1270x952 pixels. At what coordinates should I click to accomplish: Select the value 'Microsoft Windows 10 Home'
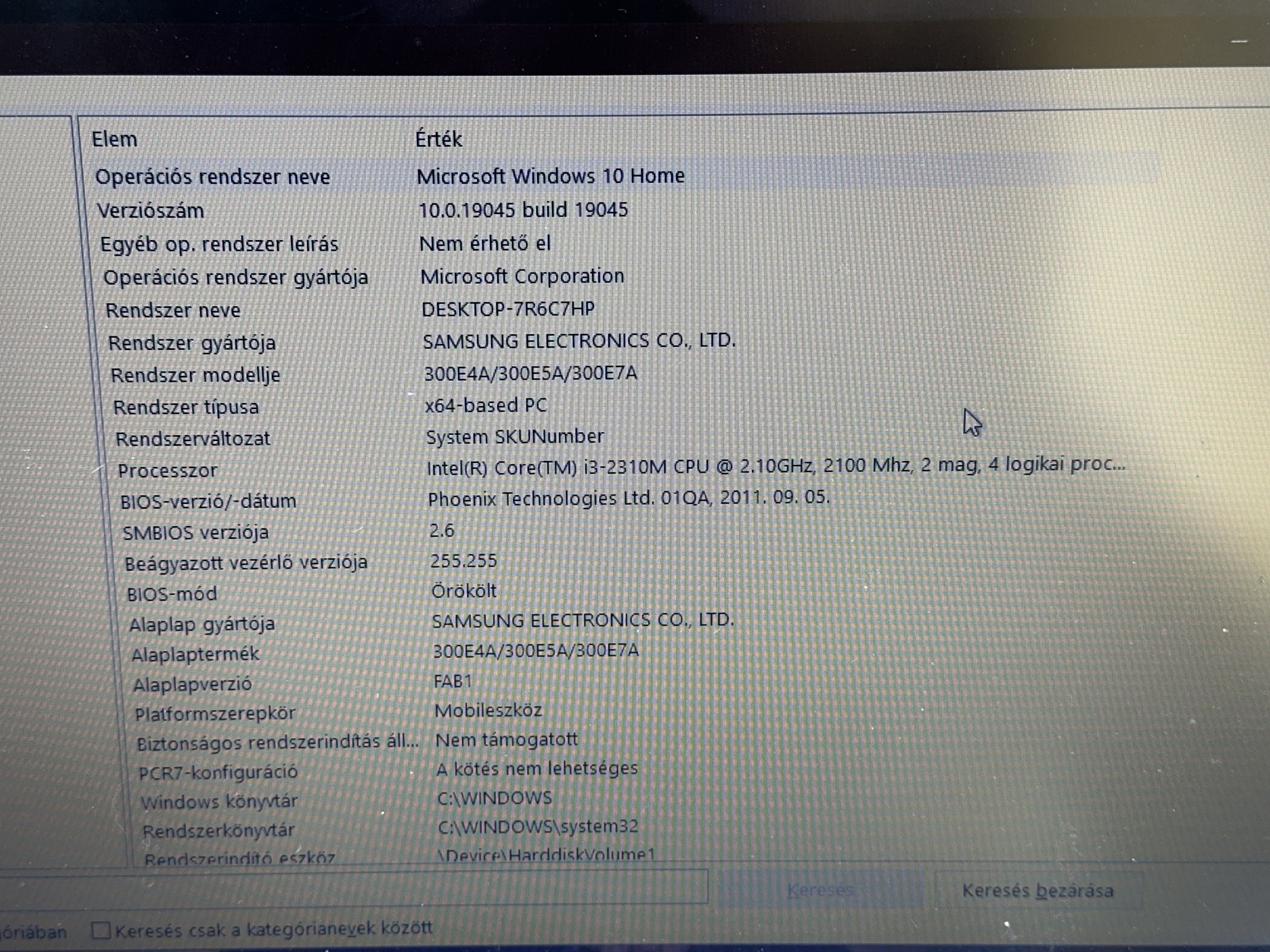(x=551, y=176)
